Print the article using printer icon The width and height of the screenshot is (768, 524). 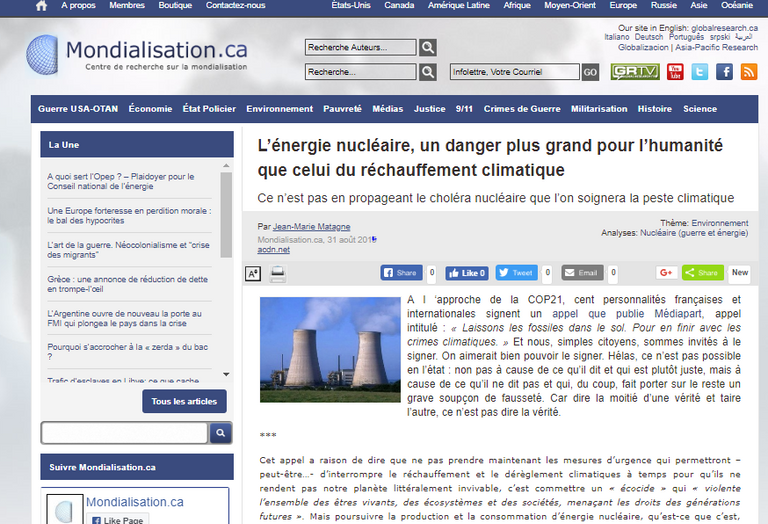(278, 273)
